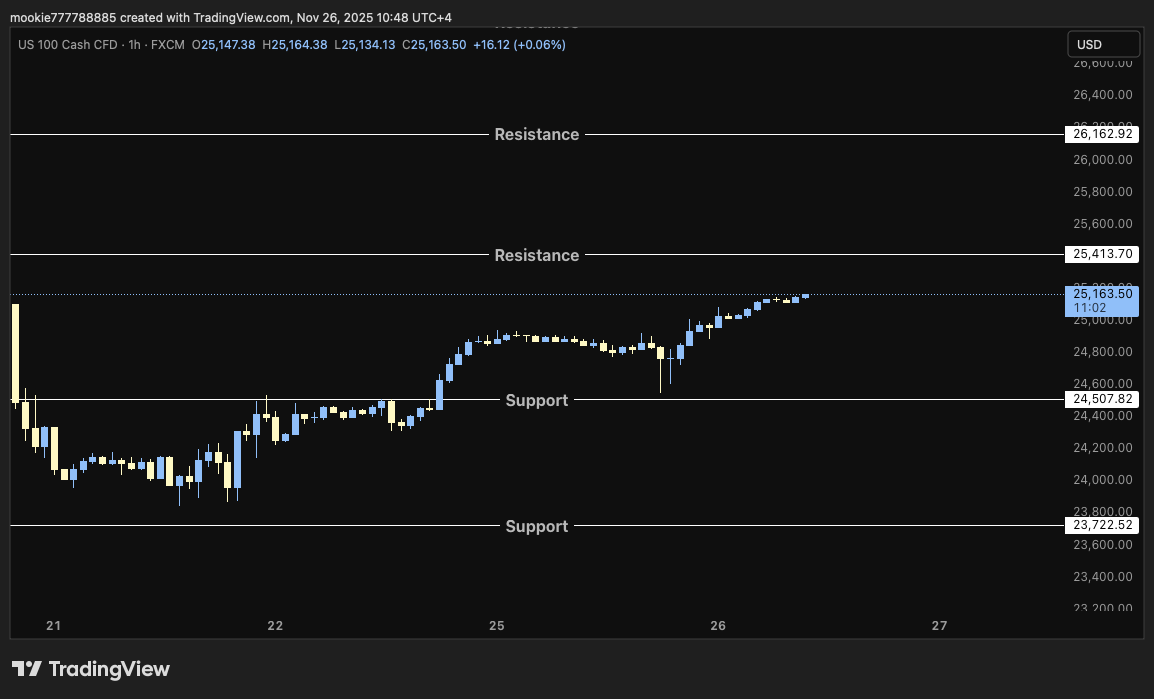Click the TradingView wordmark text at bottom
This screenshot has width=1154, height=699.
(x=109, y=669)
